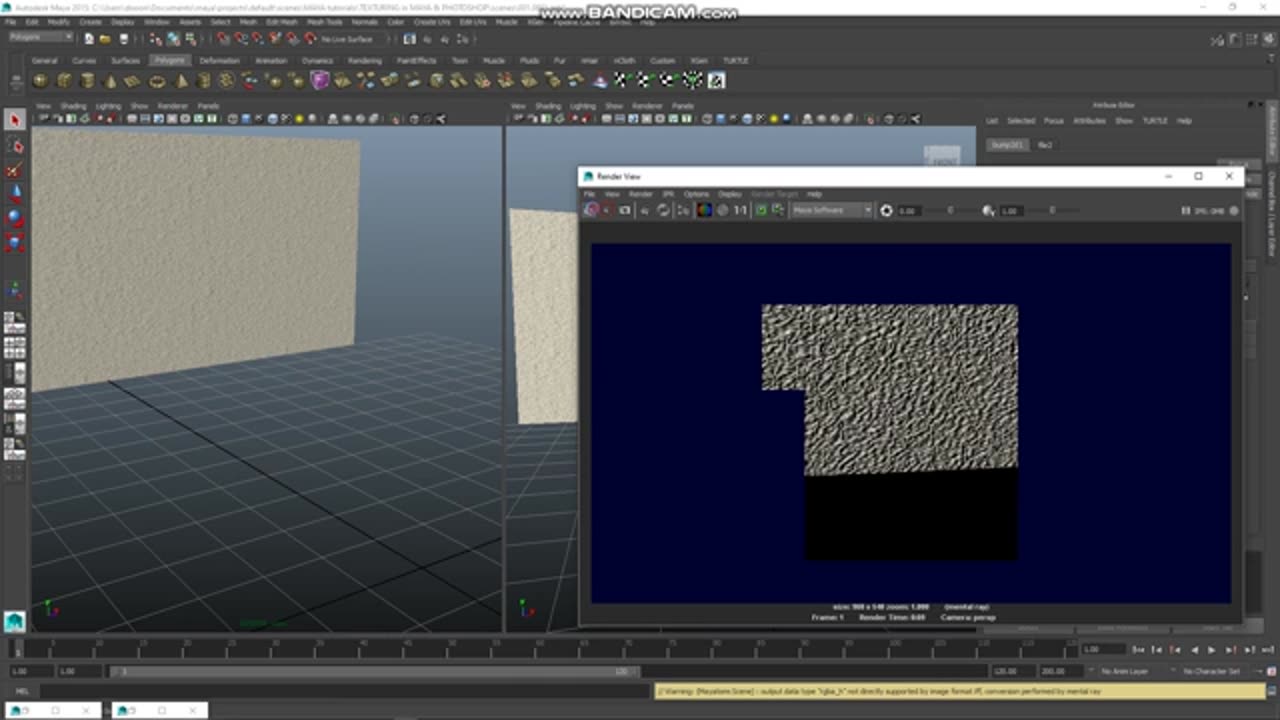
Task: Click the play forward button on timeline
Action: point(1212,650)
